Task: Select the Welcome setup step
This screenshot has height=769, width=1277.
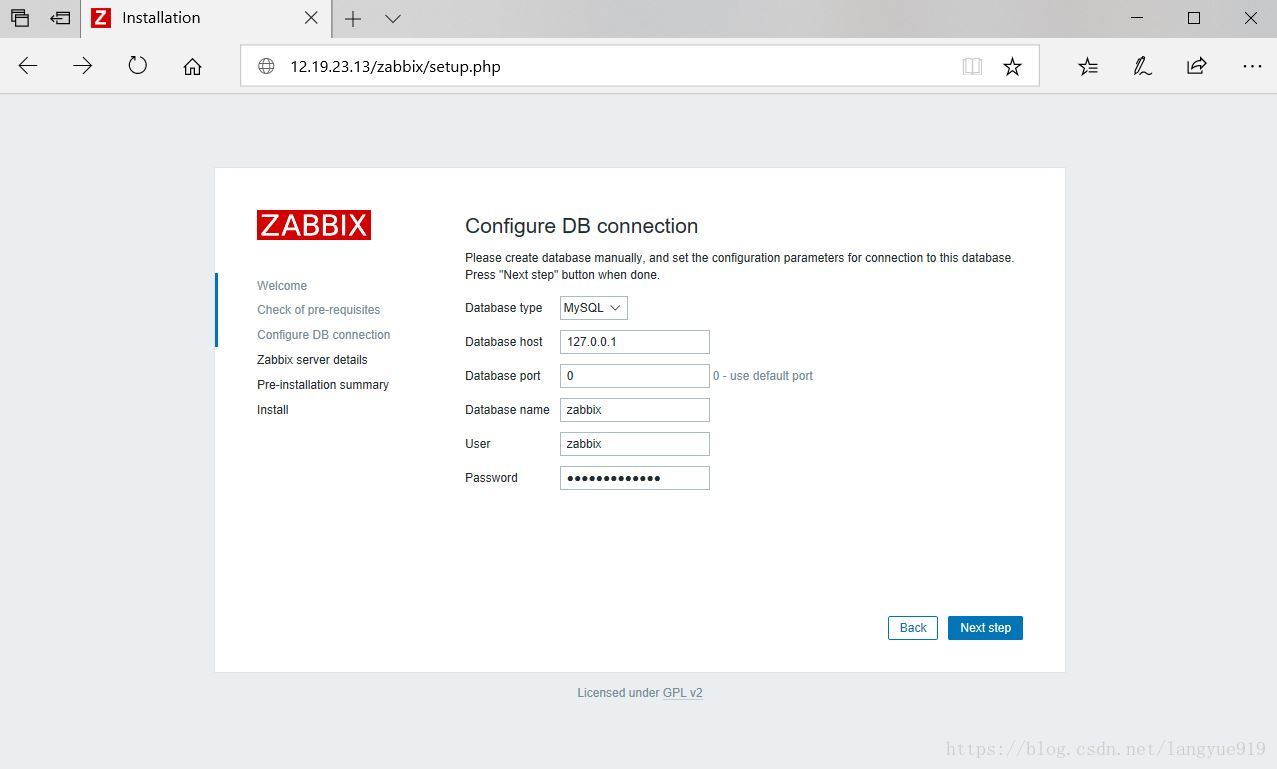Action: (x=282, y=286)
